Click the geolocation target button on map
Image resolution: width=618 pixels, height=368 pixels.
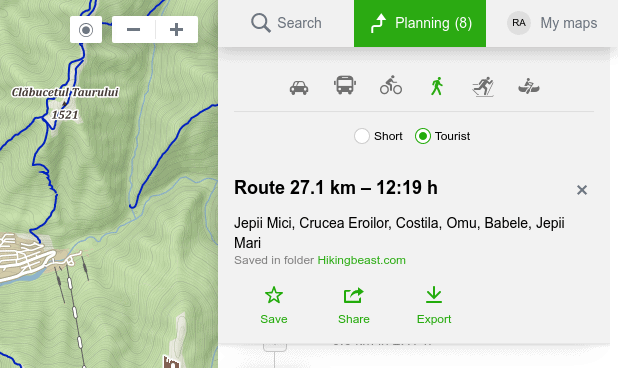pos(86,30)
